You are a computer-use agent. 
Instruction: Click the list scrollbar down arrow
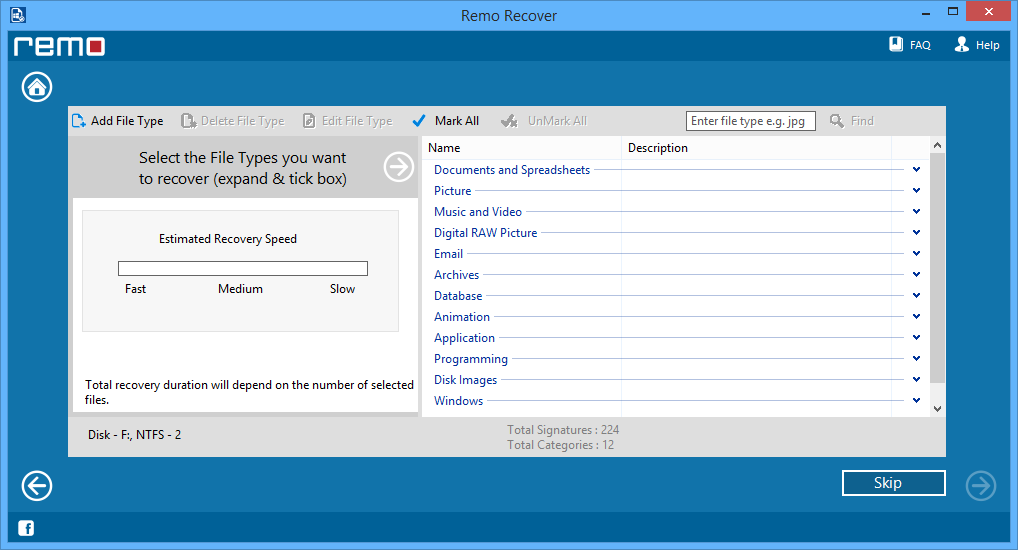[x=937, y=409]
